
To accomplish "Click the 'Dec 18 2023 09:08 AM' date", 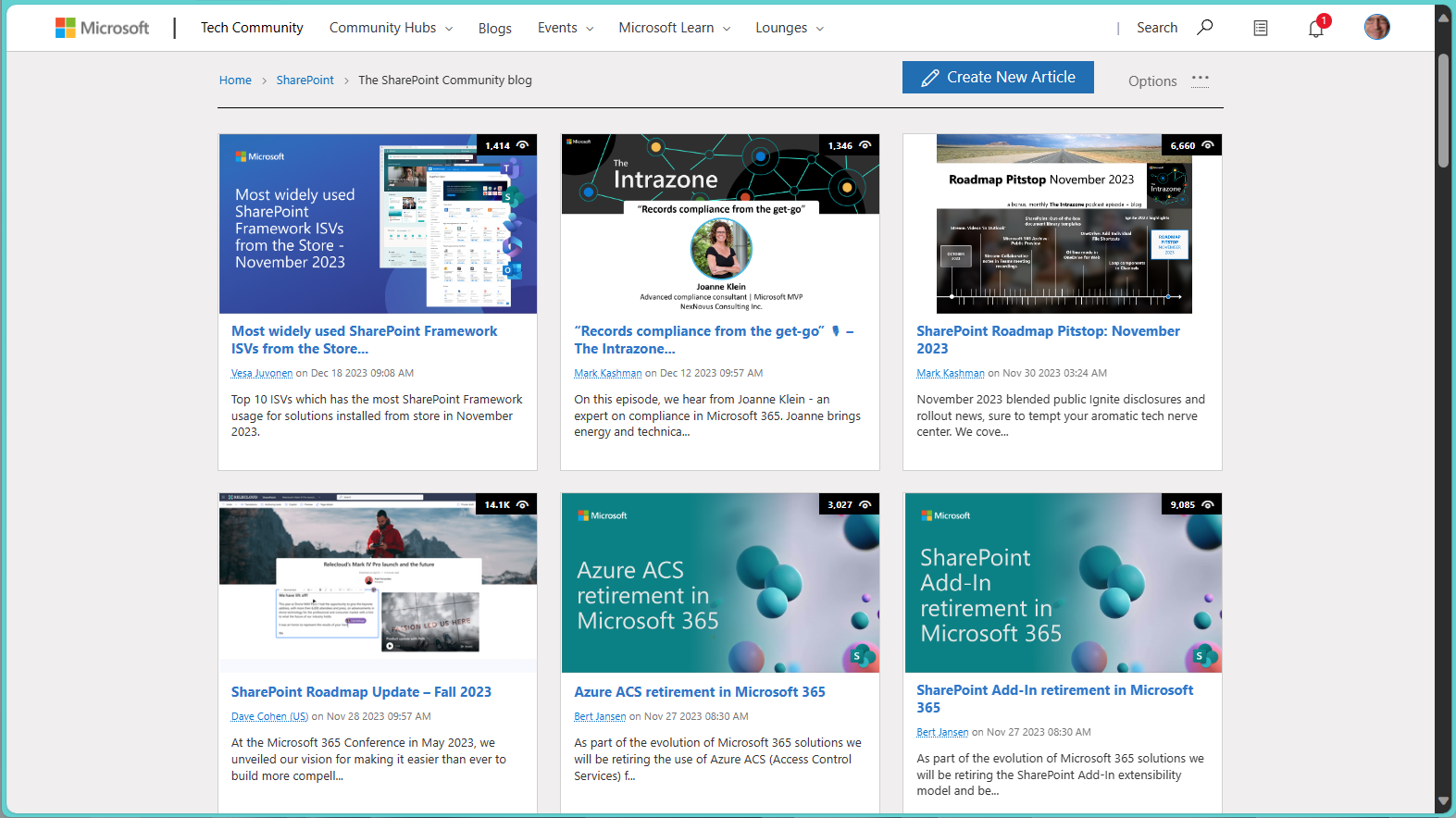I will 362,373.
